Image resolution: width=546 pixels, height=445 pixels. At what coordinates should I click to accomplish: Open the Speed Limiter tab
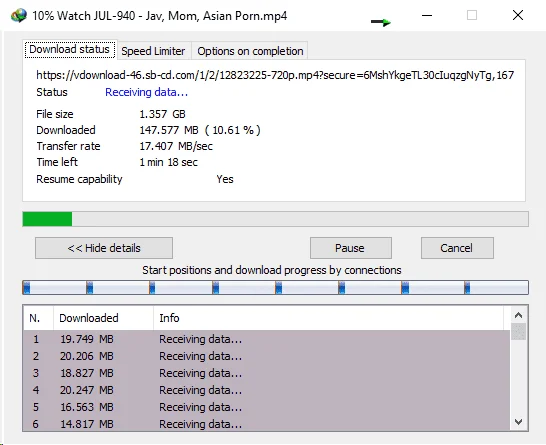[x=153, y=51]
